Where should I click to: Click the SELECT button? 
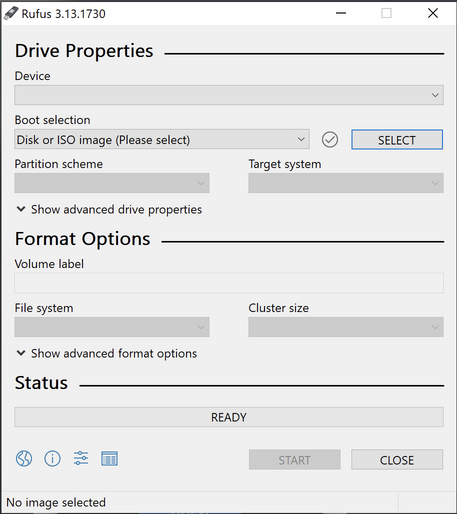coord(397,140)
